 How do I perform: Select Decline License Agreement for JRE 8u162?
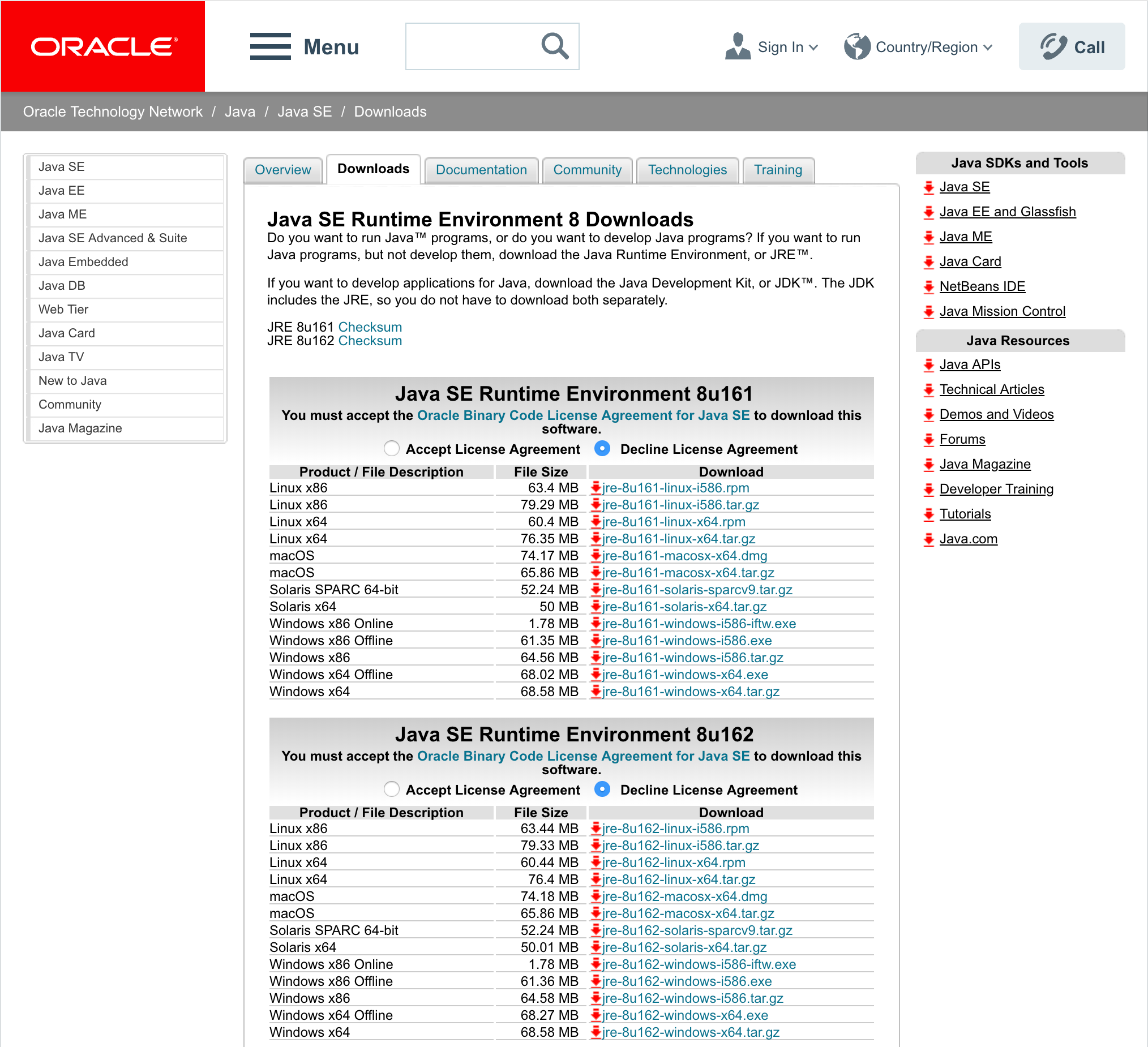(x=602, y=789)
